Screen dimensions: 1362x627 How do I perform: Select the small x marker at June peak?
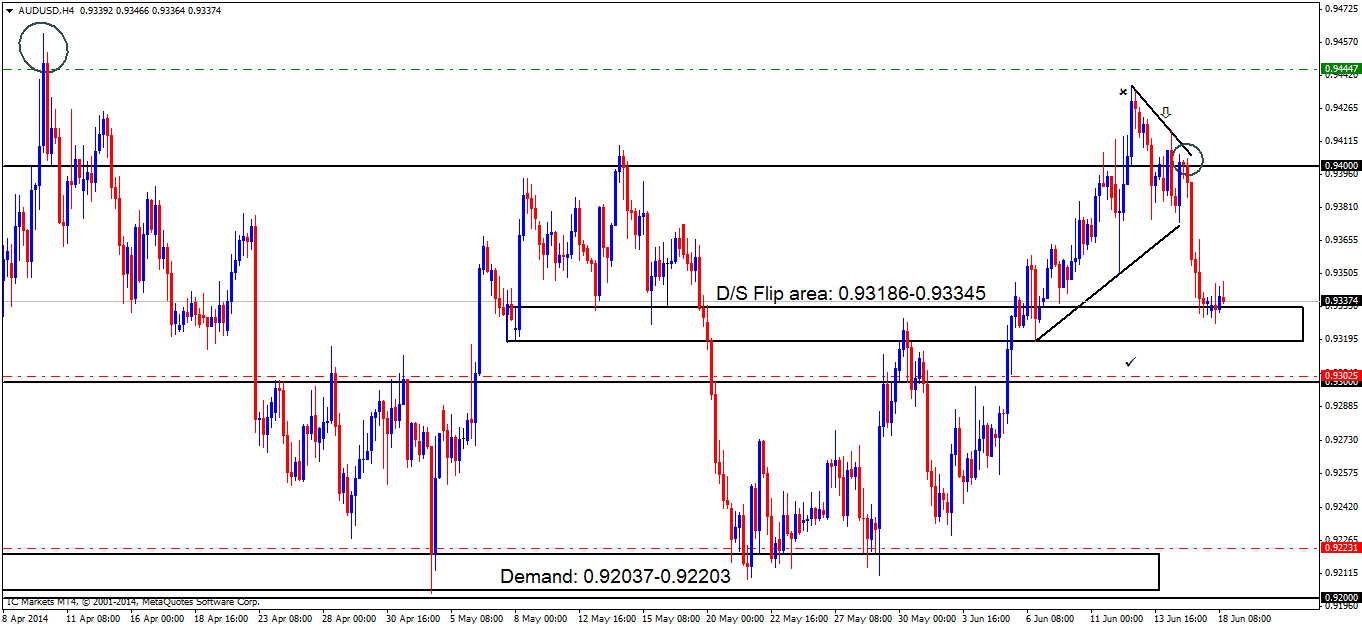pos(1123,93)
